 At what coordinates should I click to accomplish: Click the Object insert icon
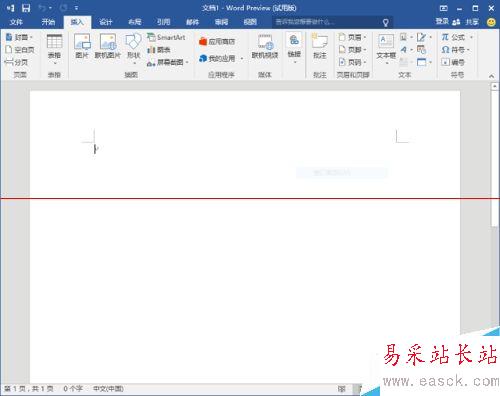[x=422, y=62]
